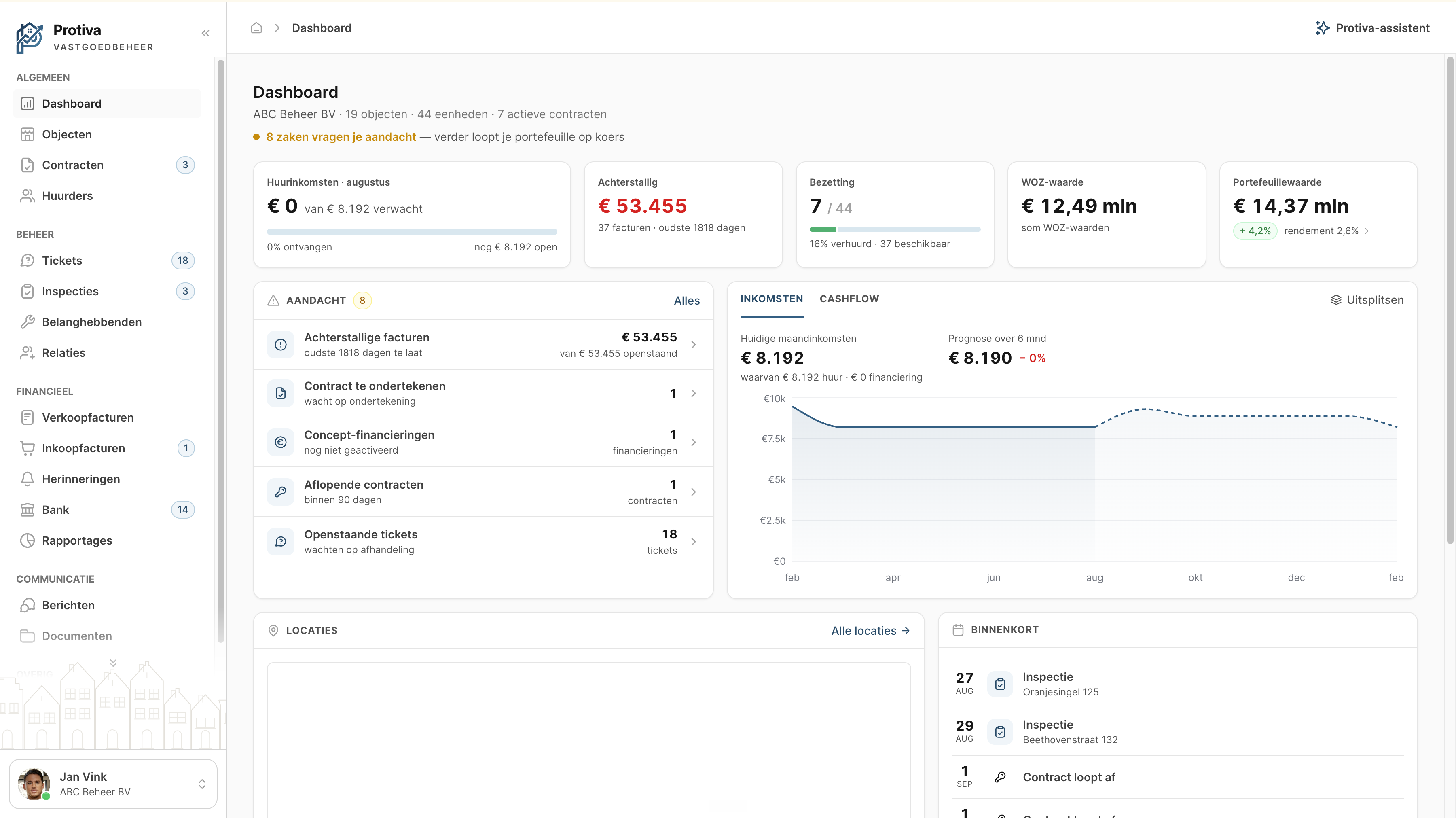The height and width of the screenshot is (818, 1456).
Task: Switch to the CASHFLOW tab
Action: click(849, 299)
